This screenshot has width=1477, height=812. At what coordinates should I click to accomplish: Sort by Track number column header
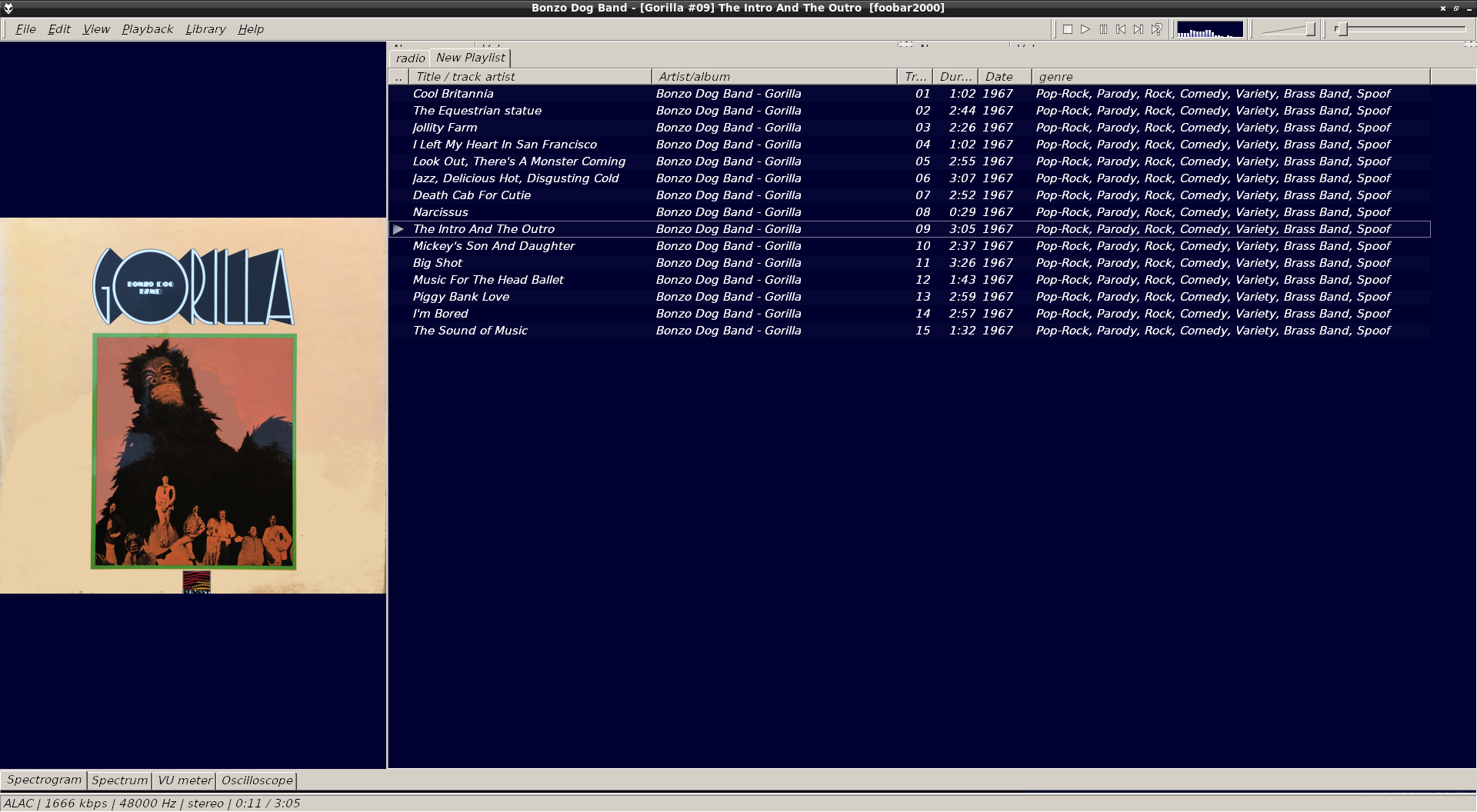point(915,77)
